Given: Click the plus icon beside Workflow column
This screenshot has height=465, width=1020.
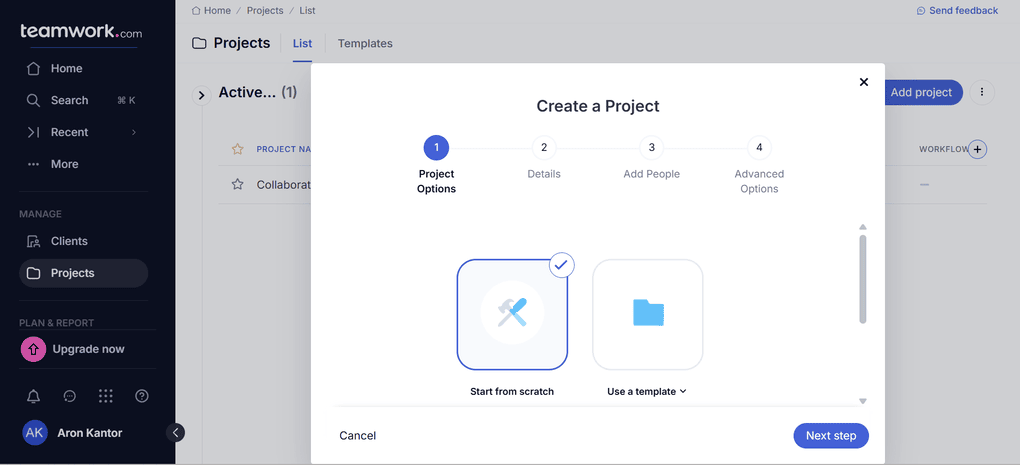Looking at the screenshot, I should [978, 149].
